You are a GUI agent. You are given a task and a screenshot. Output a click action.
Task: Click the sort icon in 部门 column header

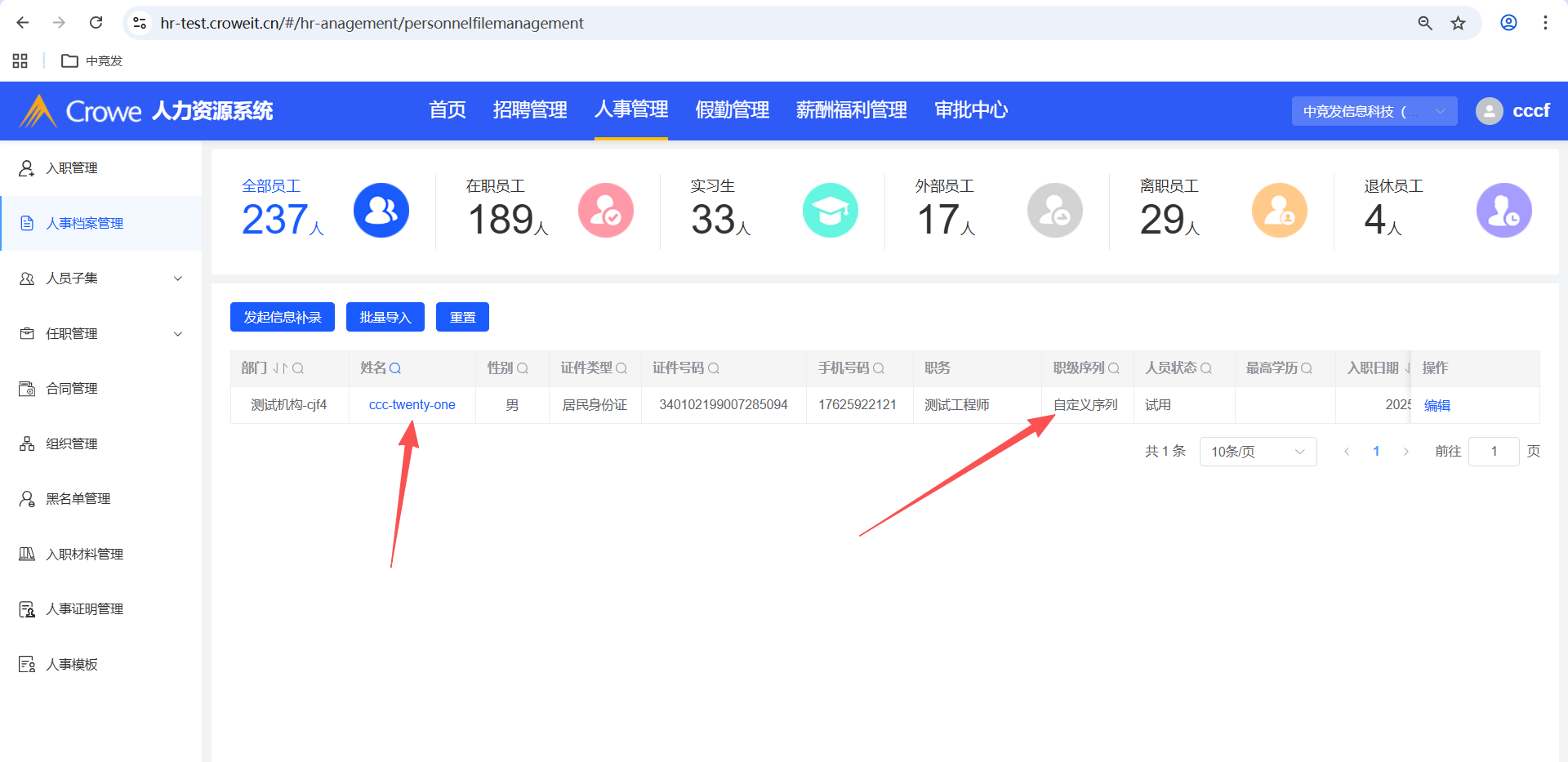tap(280, 368)
